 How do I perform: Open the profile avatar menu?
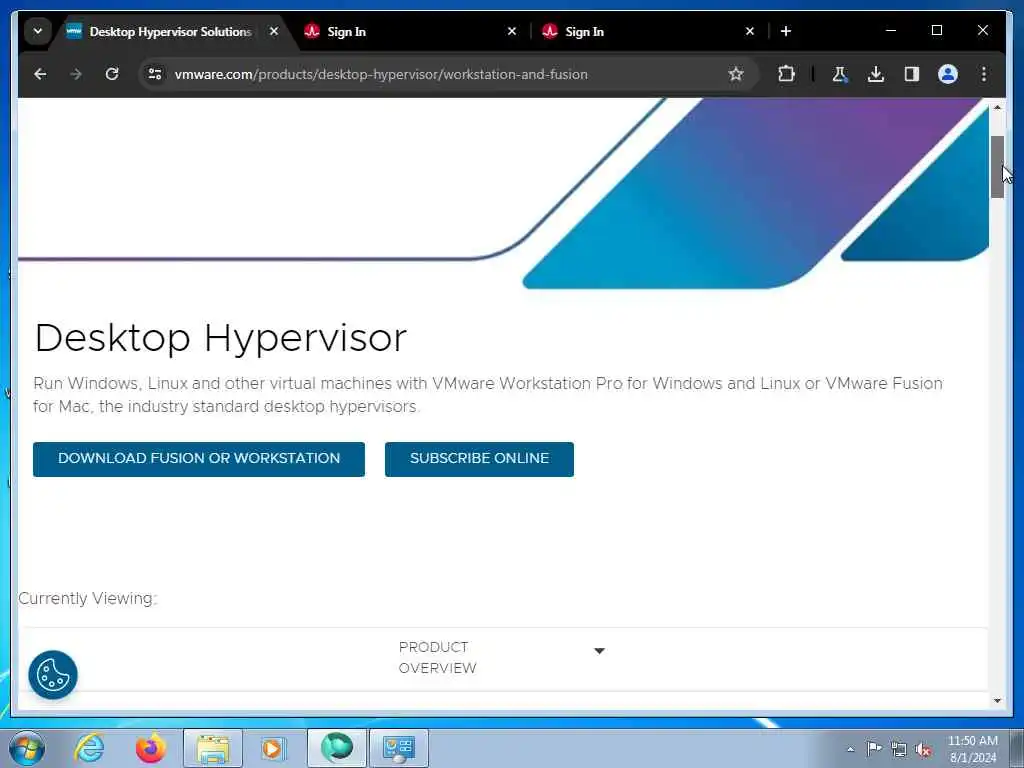948,74
